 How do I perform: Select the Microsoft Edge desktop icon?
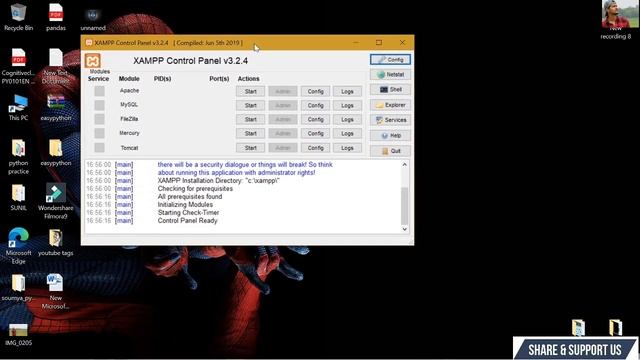click(x=18, y=247)
